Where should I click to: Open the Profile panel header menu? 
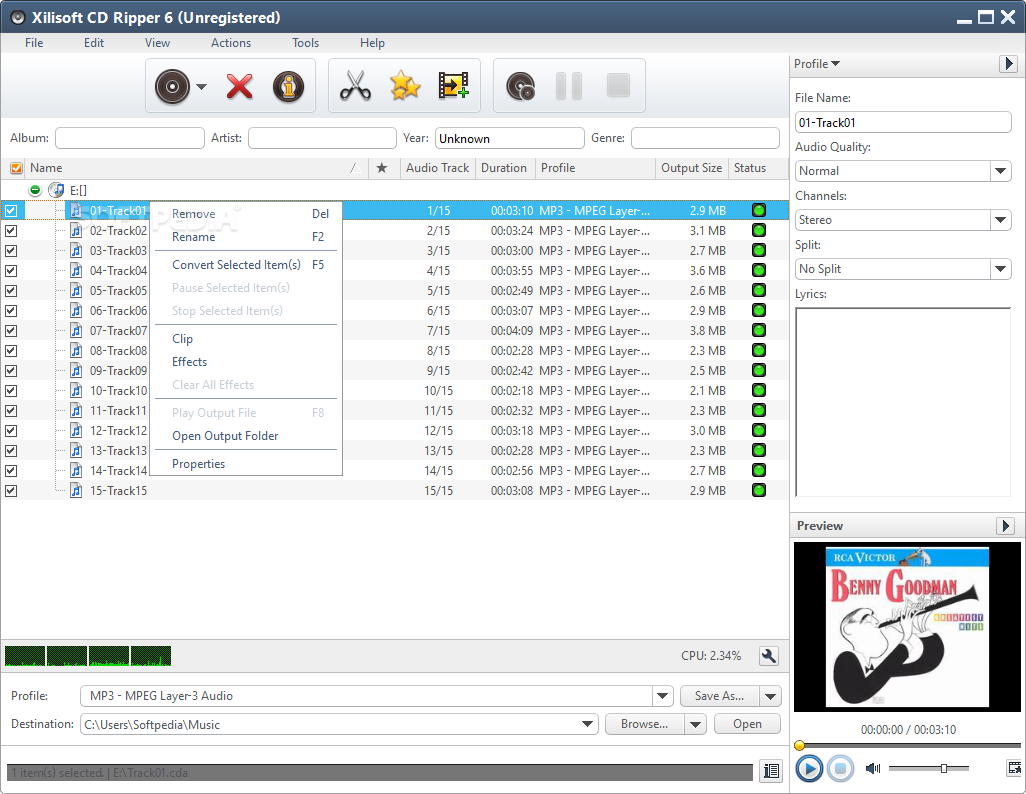click(x=817, y=64)
